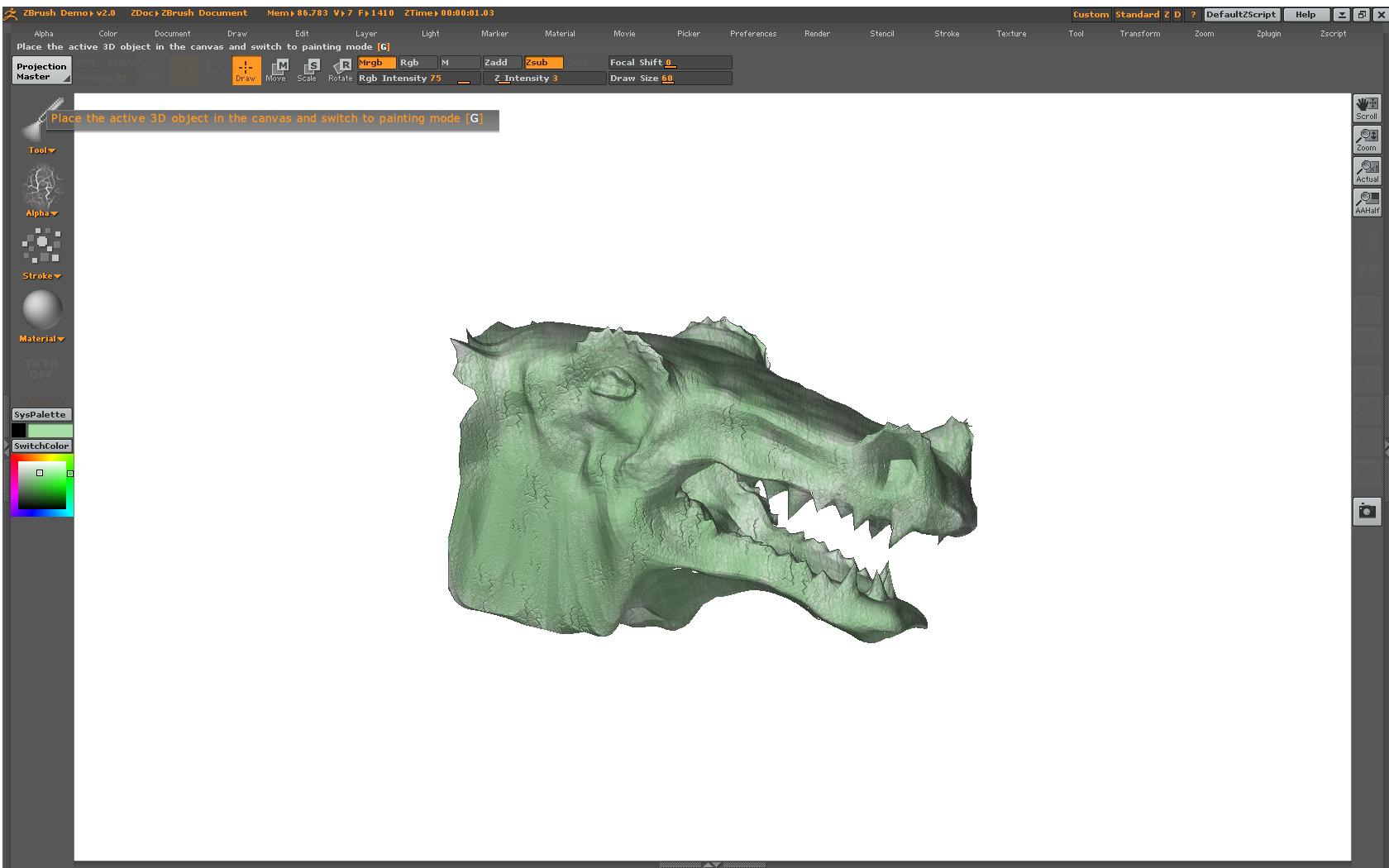Expand the Alpha dropdown on left shelf
This screenshot has height=868, width=1389.
(x=41, y=213)
